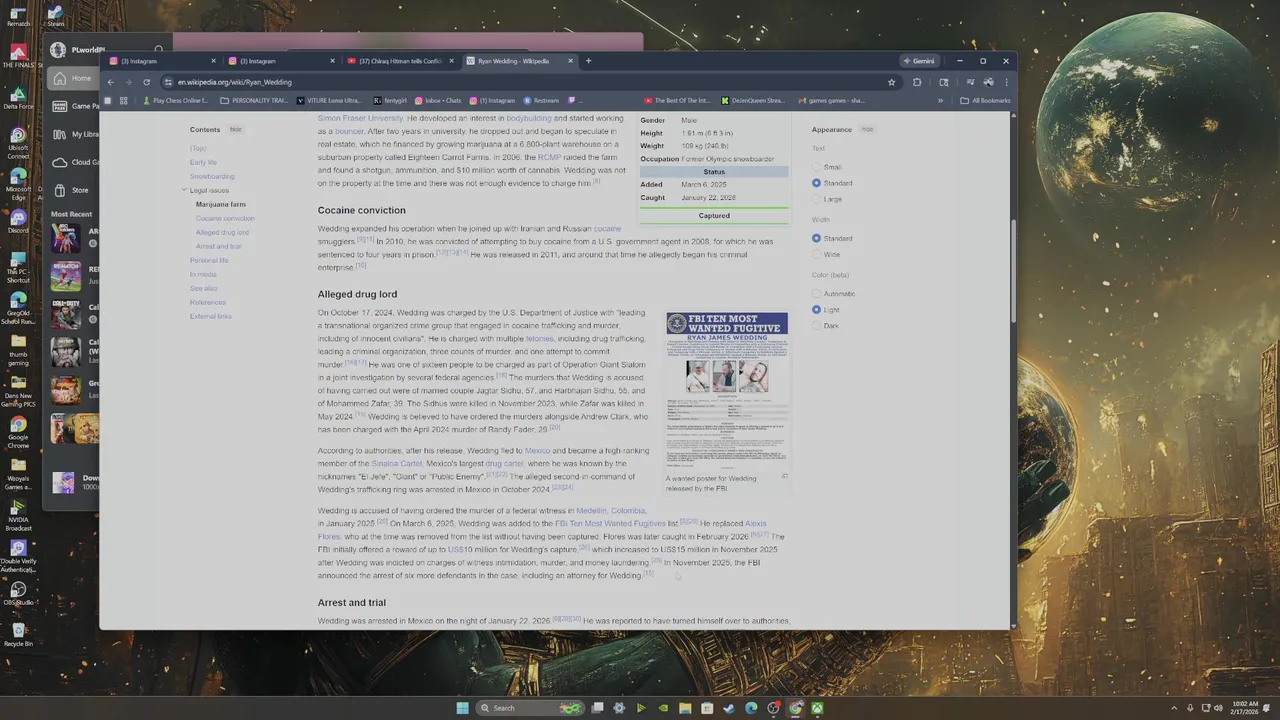
Task: Select the Automatic color option
Action: [x=817, y=294]
